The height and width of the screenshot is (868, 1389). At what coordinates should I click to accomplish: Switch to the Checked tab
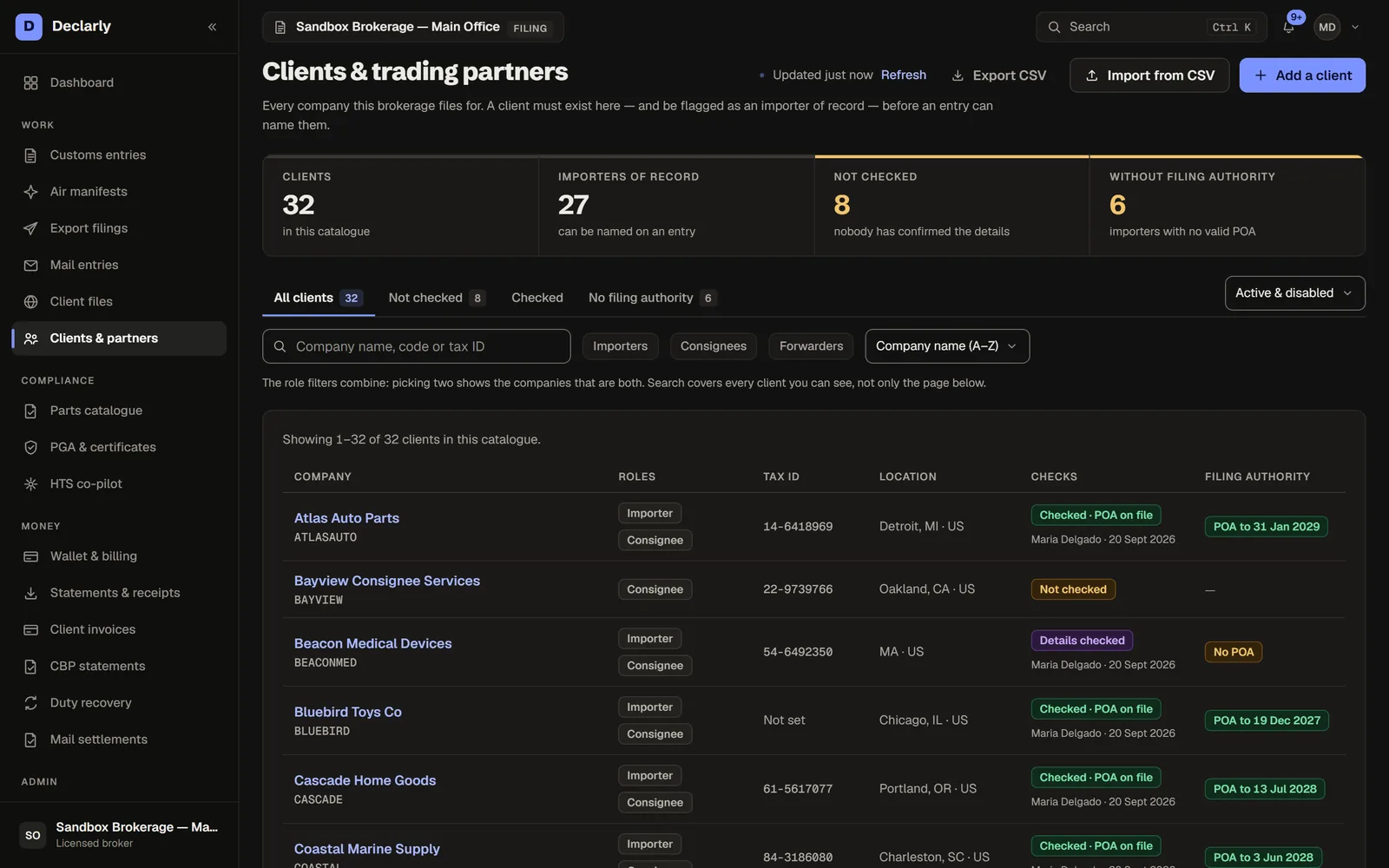click(537, 298)
